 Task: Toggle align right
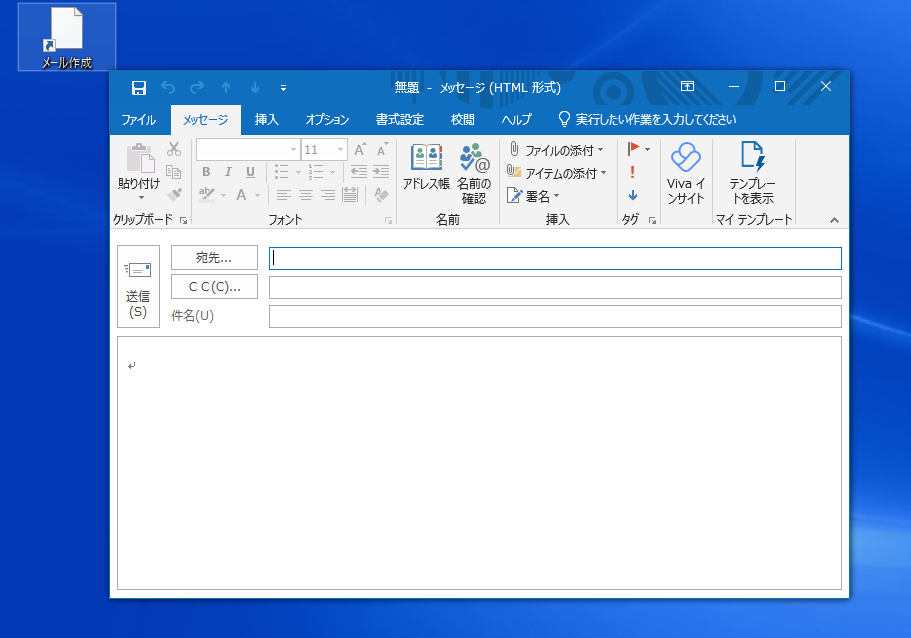click(x=328, y=195)
